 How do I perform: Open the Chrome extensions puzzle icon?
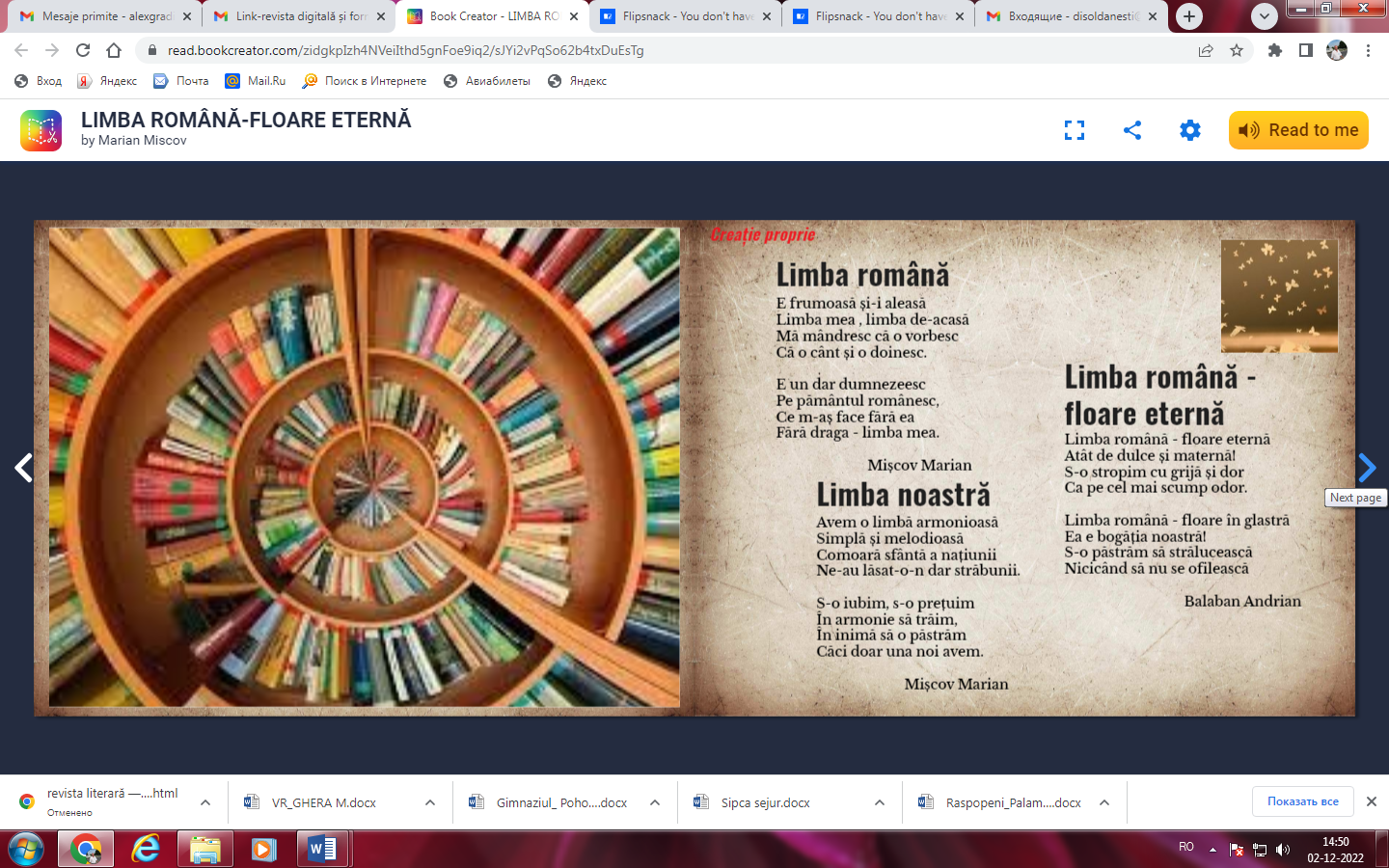tap(1274, 50)
